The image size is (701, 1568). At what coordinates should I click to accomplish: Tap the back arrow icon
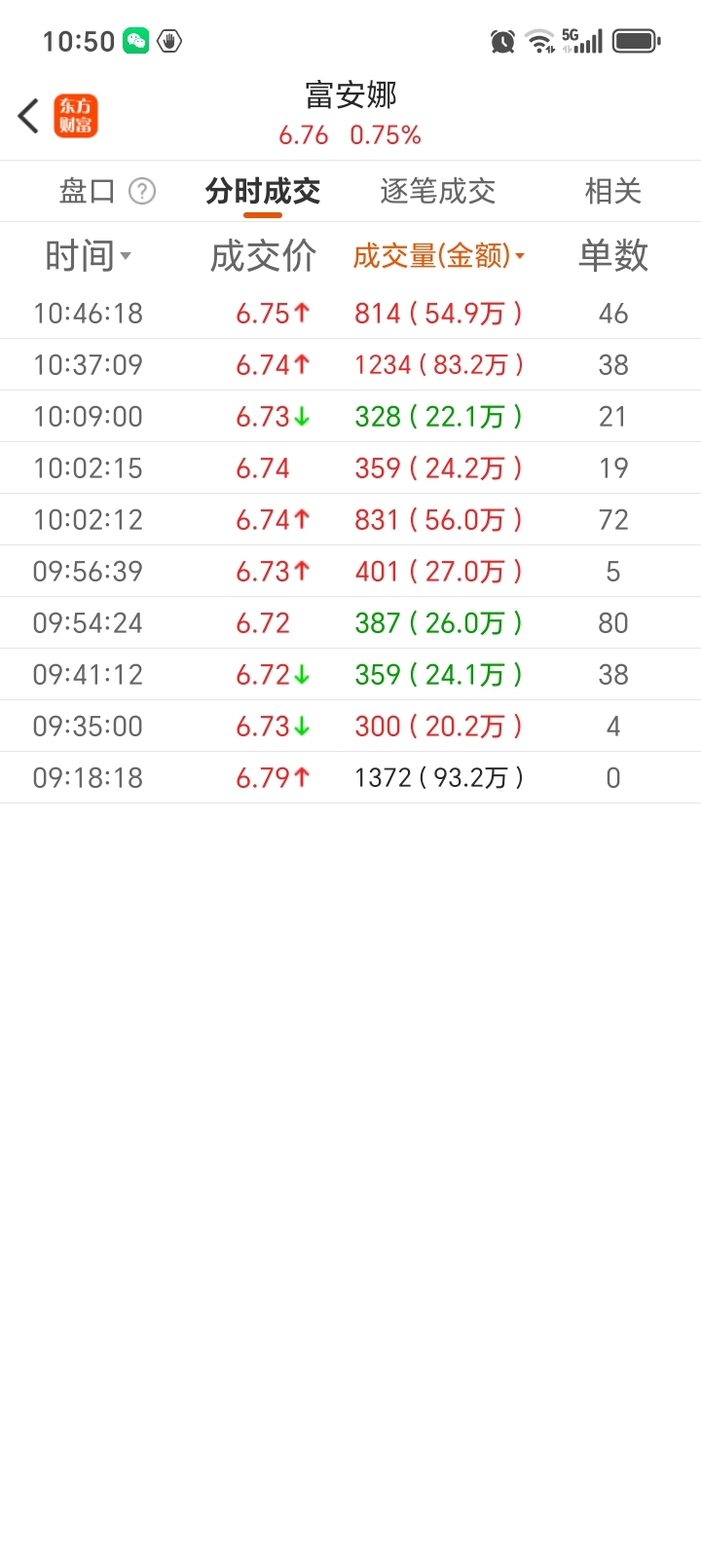pos(28,116)
